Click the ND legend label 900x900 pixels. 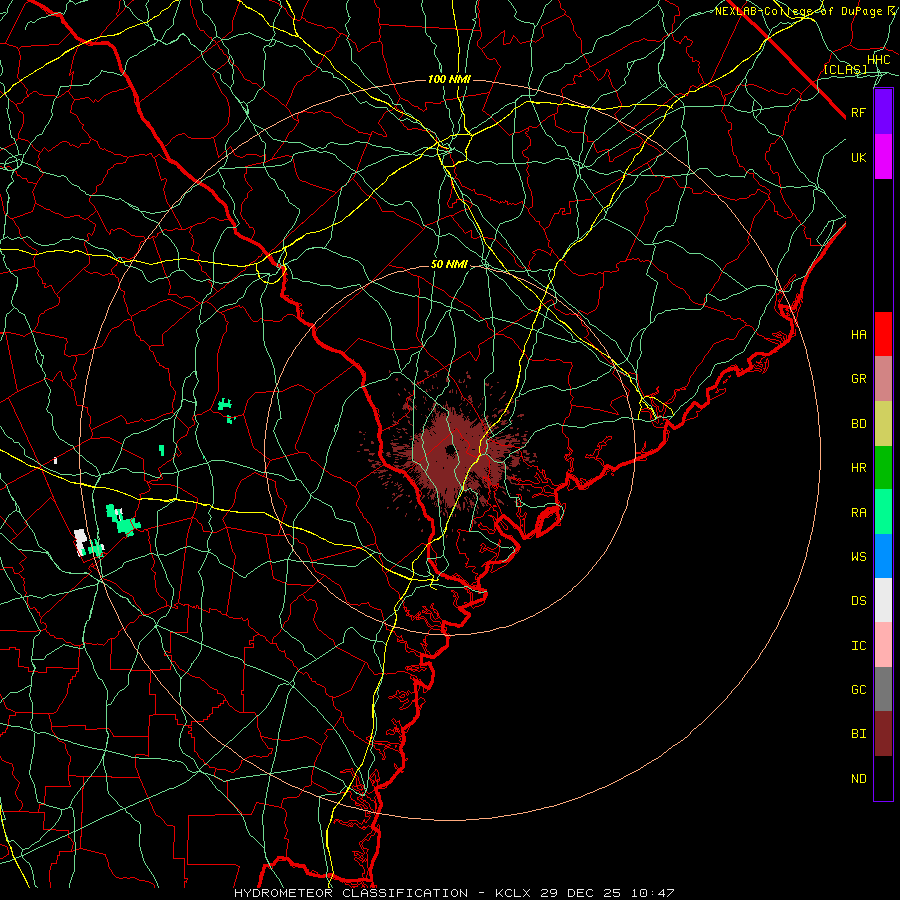click(x=859, y=779)
